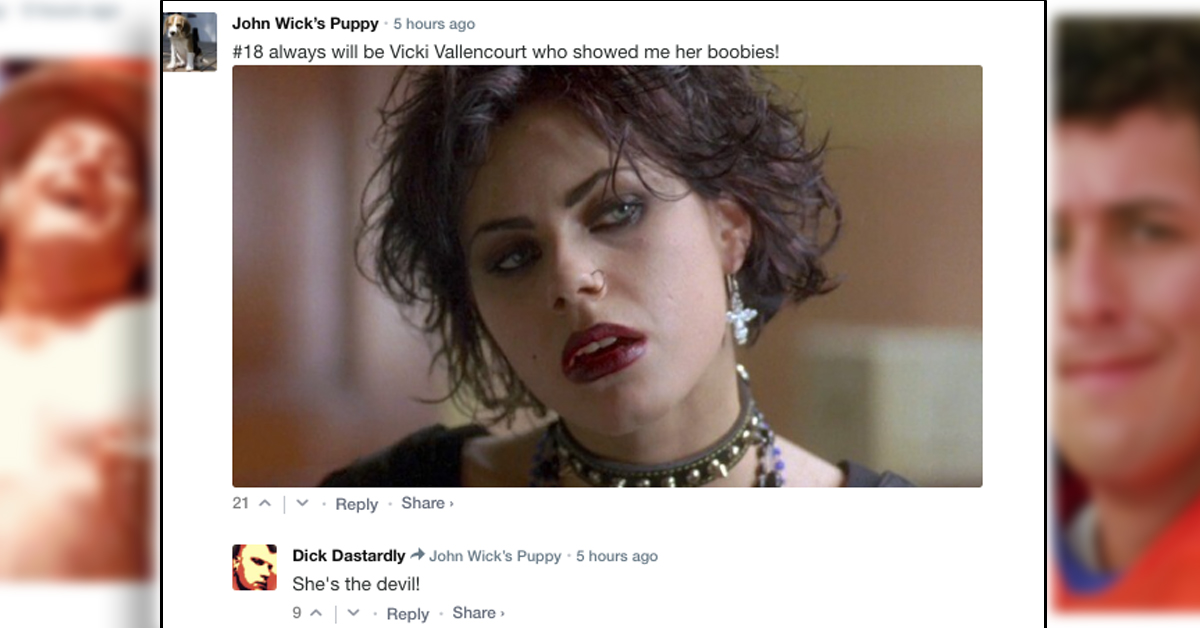This screenshot has width=1200, height=628.
Task: Click Reply under "She's the devil!"
Action: [x=408, y=613]
